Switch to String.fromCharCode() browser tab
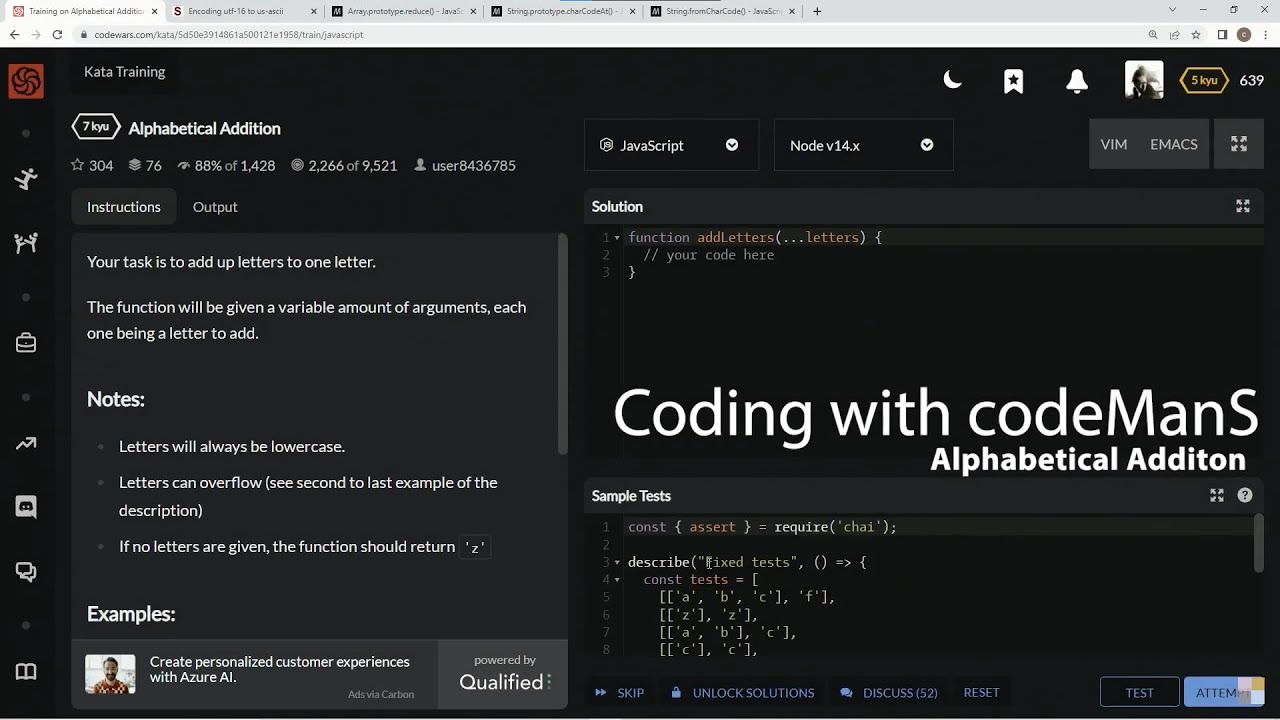 (724, 12)
